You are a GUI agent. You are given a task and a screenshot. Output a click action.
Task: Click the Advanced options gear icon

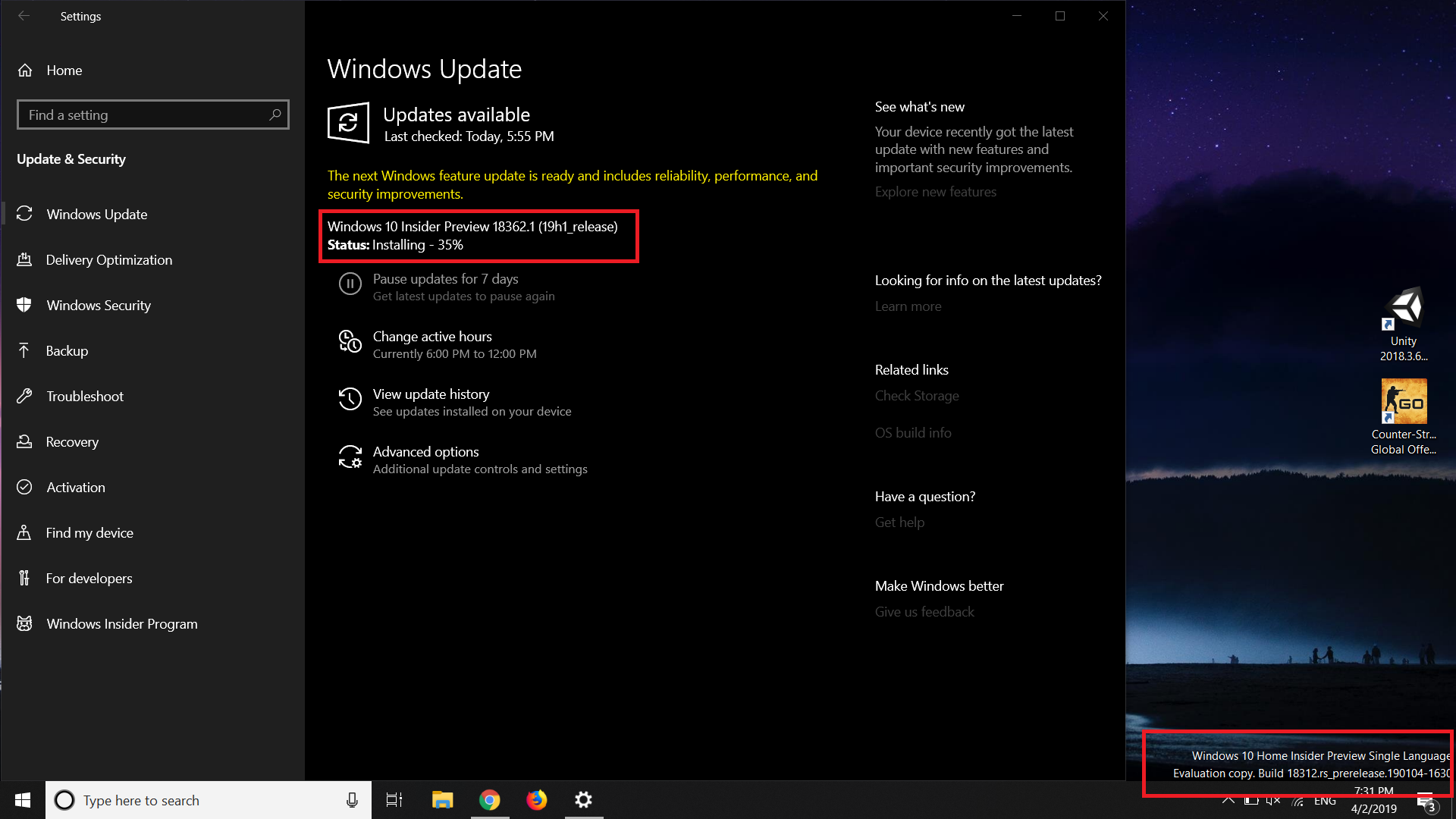click(x=350, y=457)
